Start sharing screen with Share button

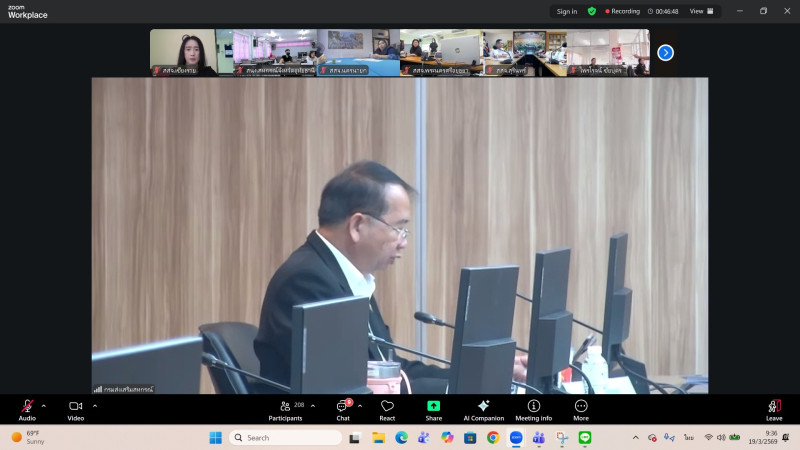[433, 408]
